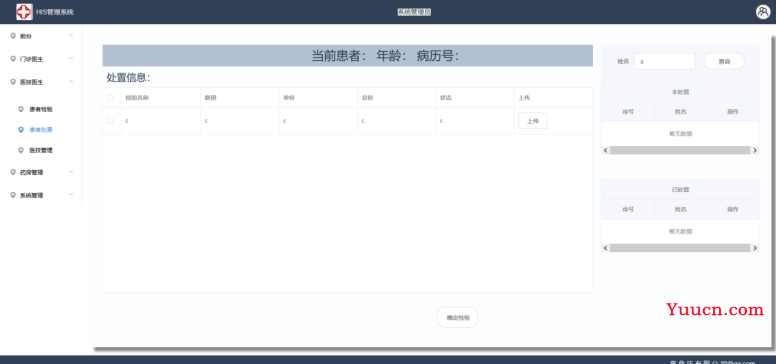
Task: Click the 查询 search button
Action: point(724,61)
